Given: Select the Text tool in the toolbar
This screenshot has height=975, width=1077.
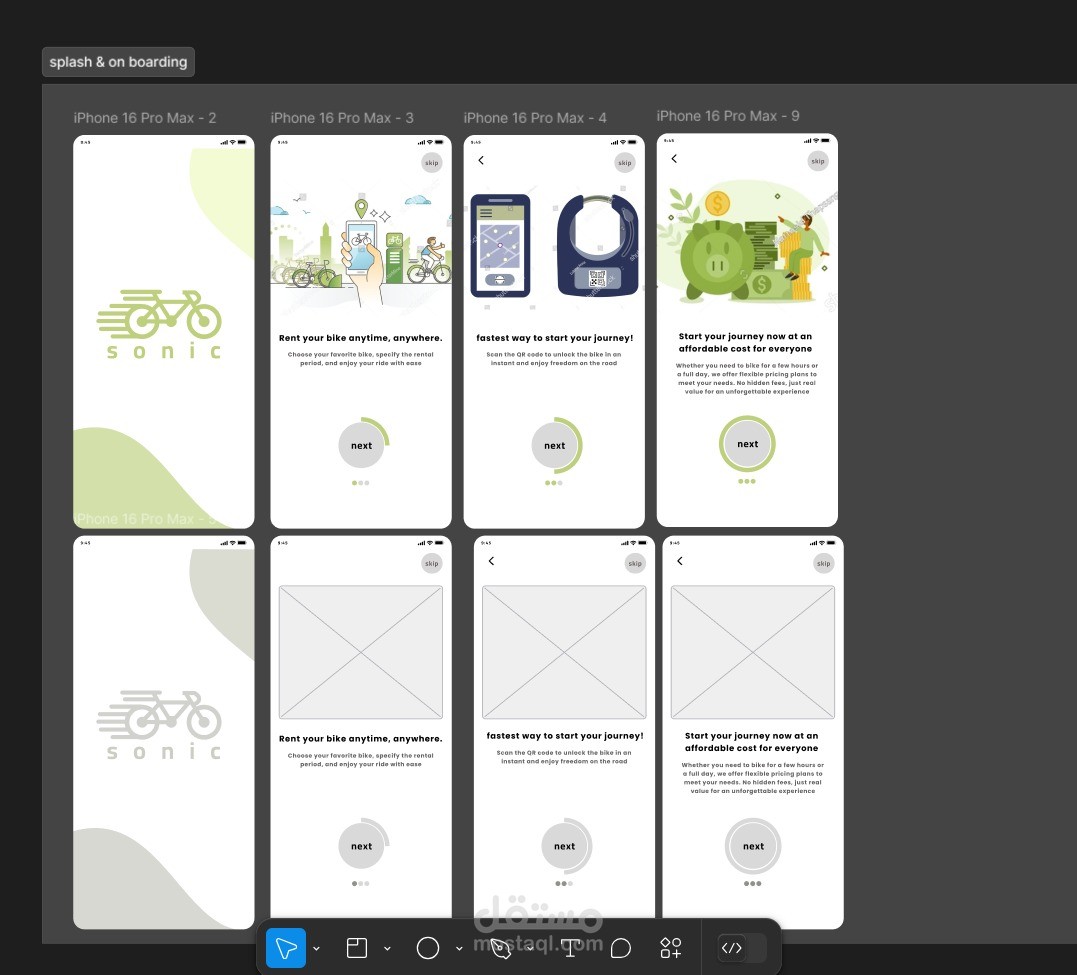Looking at the screenshot, I should tap(569, 948).
